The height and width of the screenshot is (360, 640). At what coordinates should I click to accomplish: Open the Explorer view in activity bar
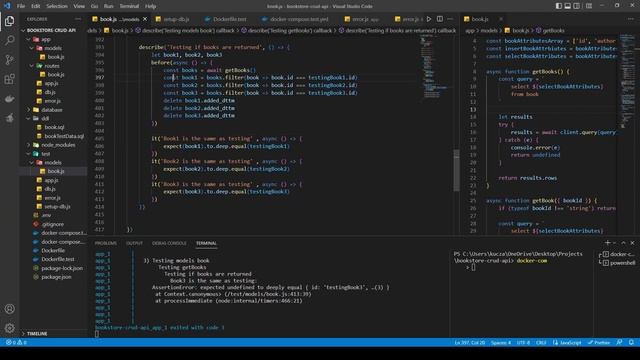pos(9,21)
